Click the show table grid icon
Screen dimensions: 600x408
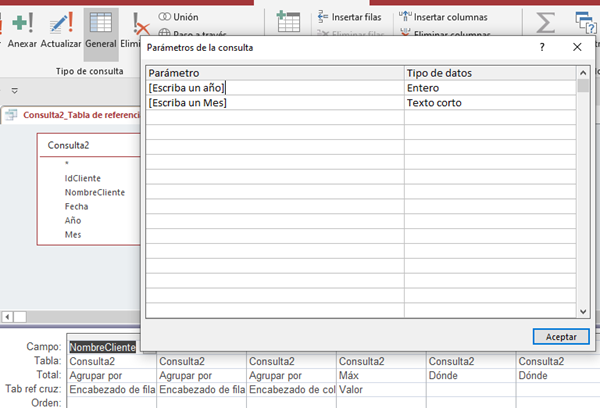pyautogui.click(x=289, y=22)
